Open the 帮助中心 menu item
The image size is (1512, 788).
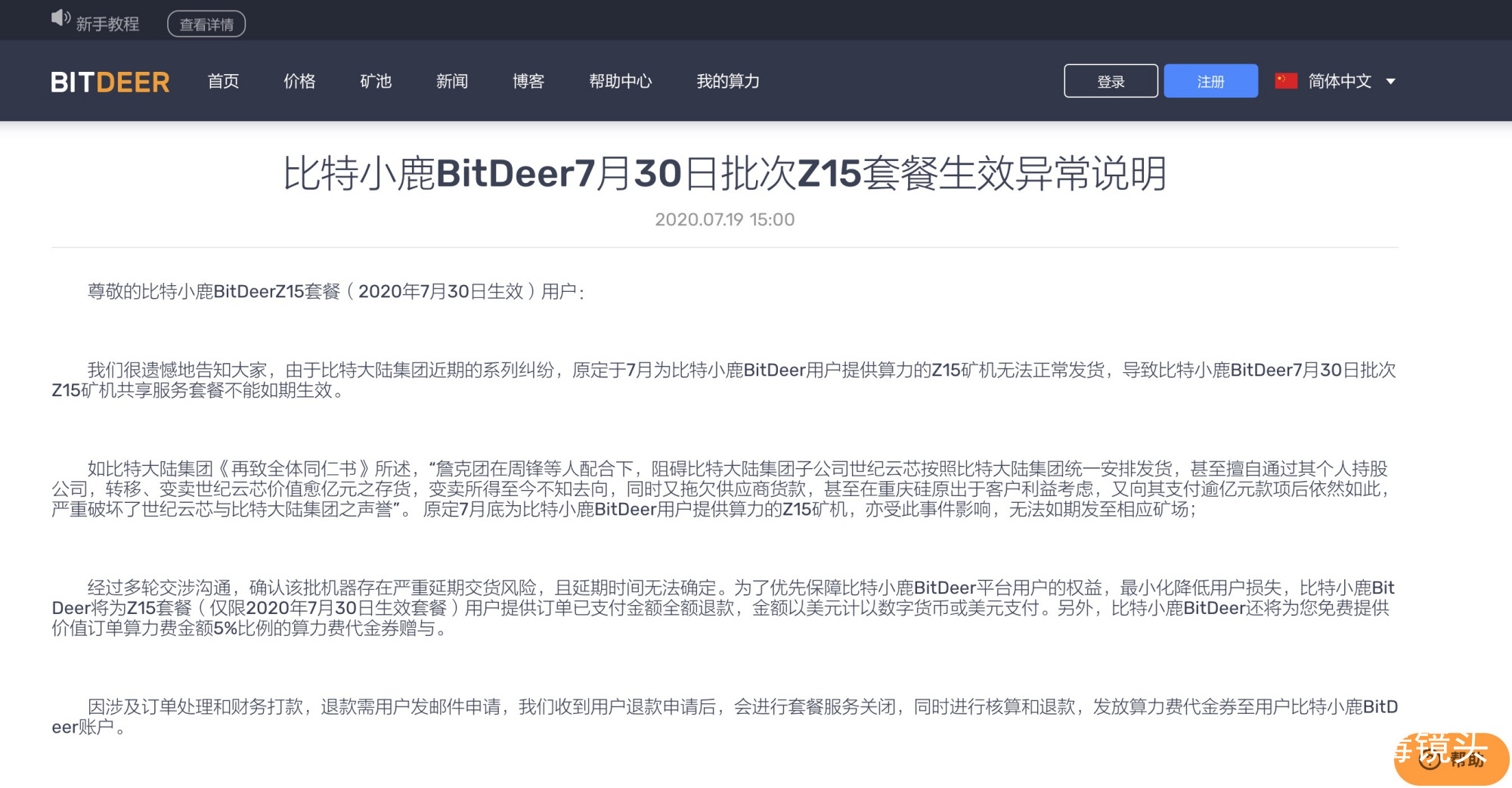[621, 81]
